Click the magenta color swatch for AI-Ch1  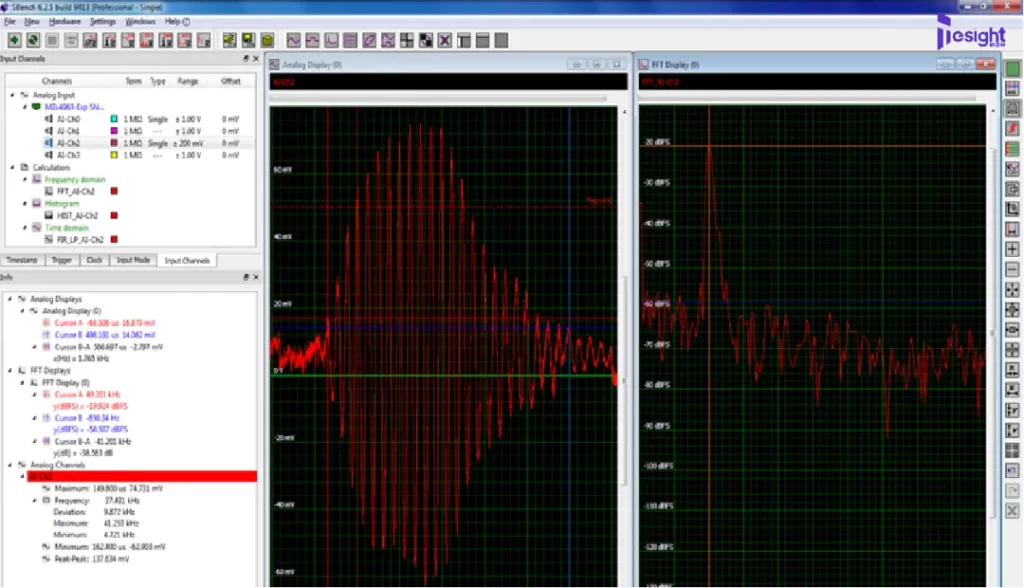coord(114,131)
